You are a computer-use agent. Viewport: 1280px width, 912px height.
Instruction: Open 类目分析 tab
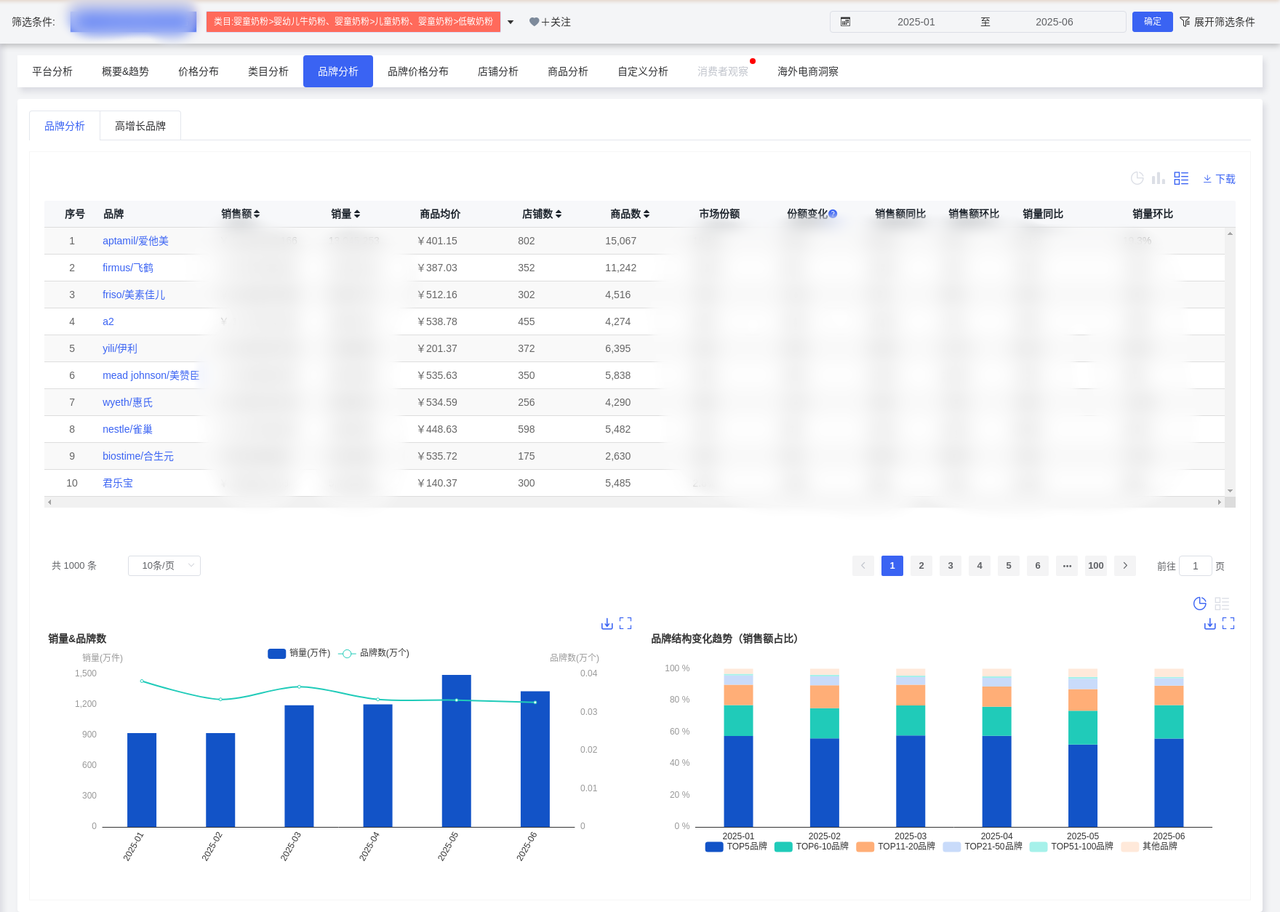268,72
